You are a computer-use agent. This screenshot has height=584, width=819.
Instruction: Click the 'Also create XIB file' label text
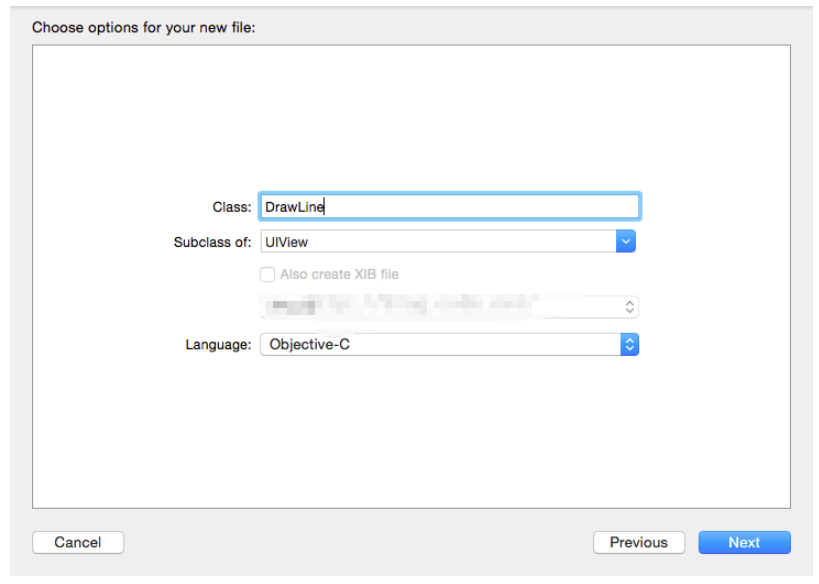[x=339, y=274]
